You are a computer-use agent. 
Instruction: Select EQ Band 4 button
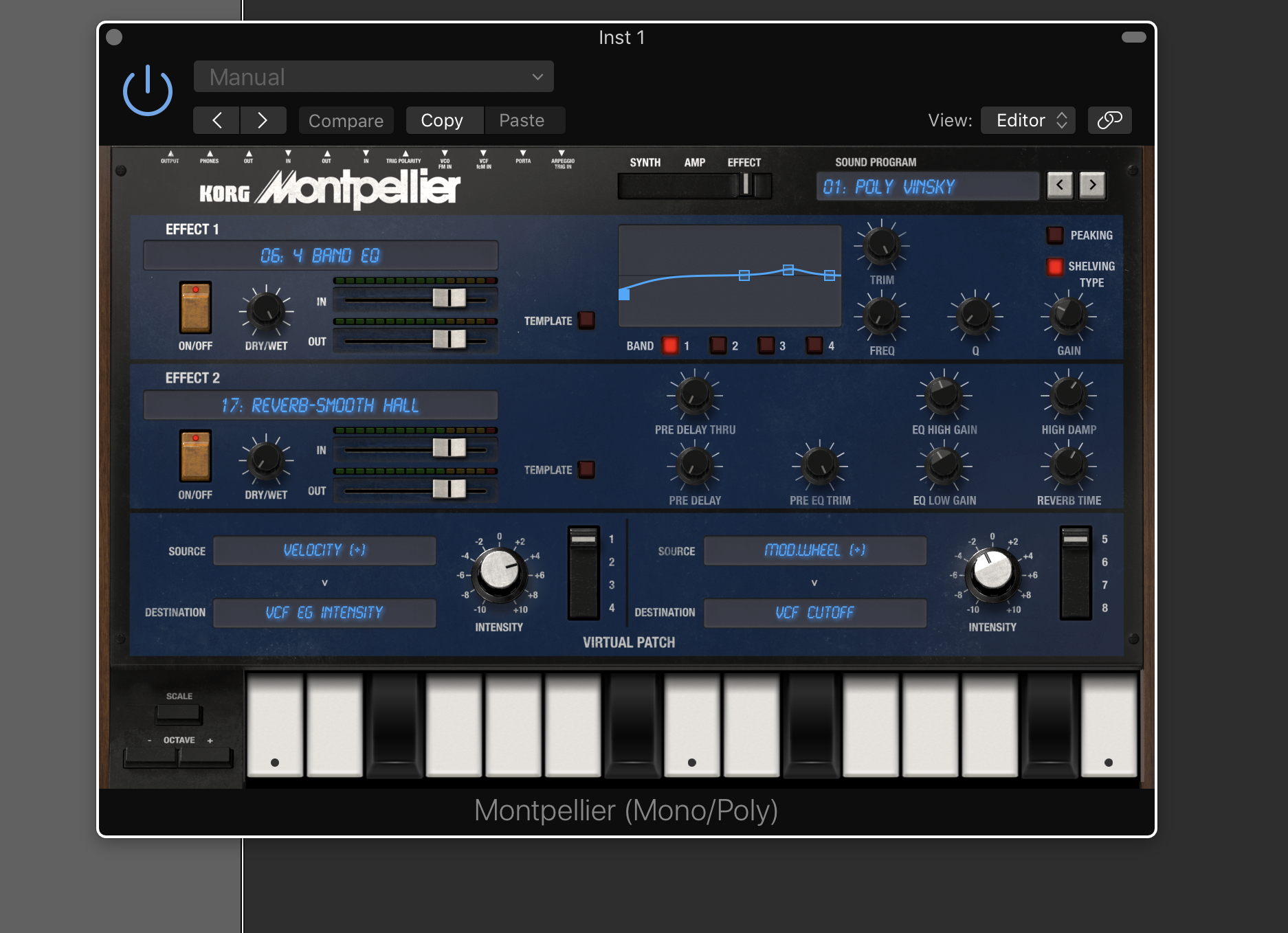click(x=814, y=345)
